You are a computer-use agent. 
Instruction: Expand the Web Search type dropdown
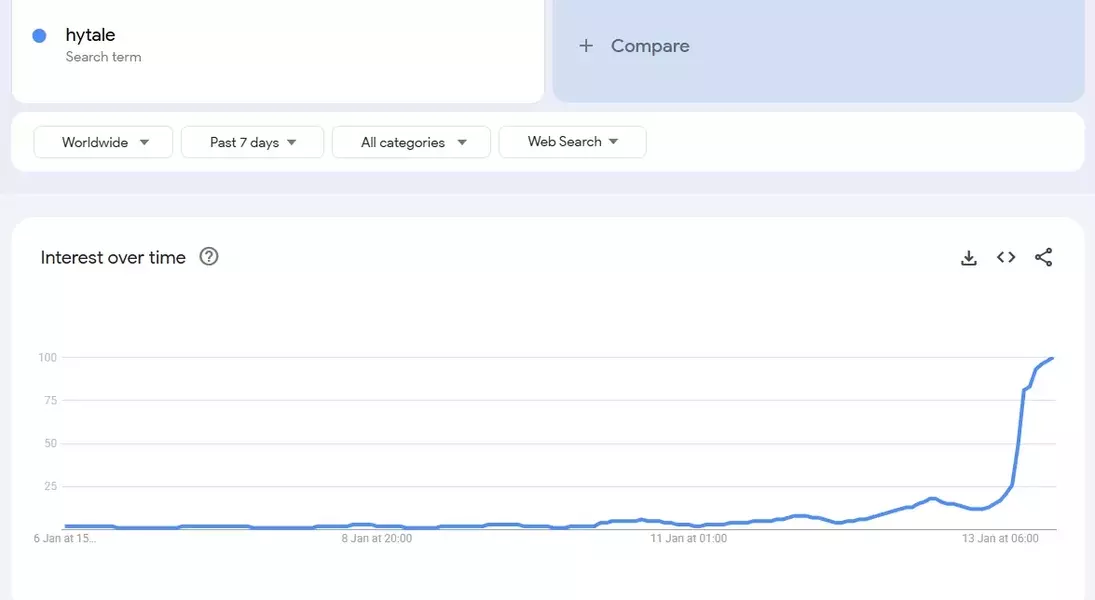pyautogui.click(x=572, y=142)
